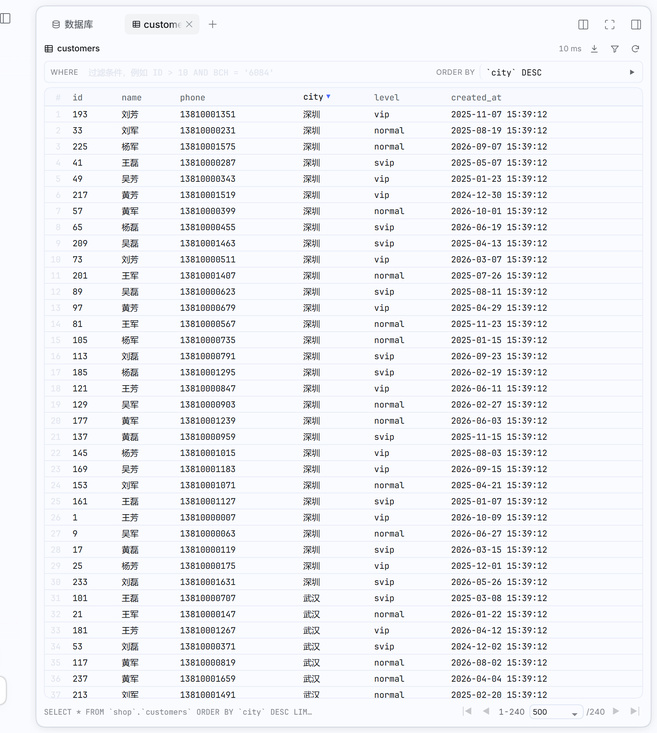Select phone cell 13810000399
The image size is (657, 733).
pos(208,211)
